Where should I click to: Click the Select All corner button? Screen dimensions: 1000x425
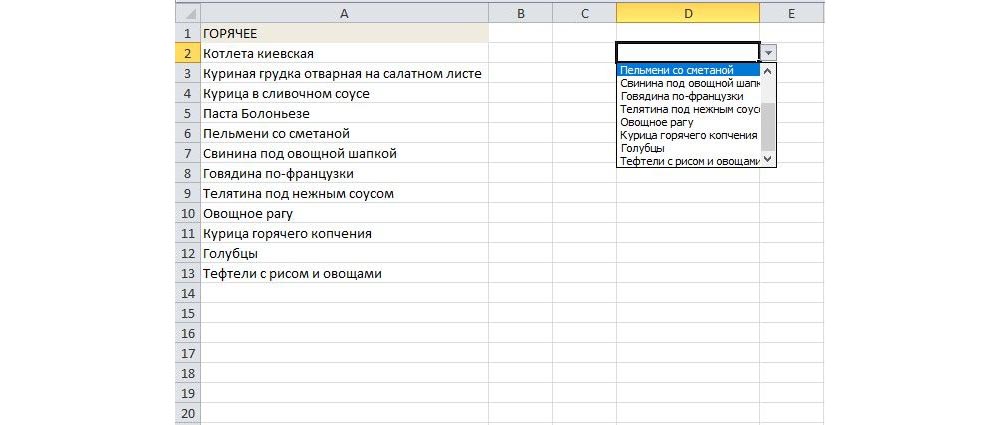click(x=186, y=12)
